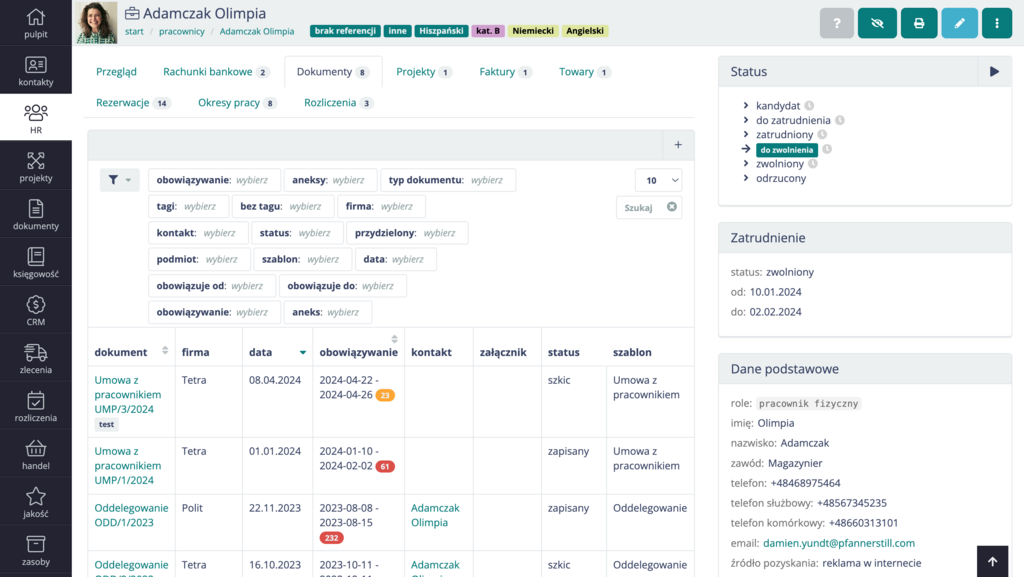1024x577 pixels.
Task: Open document Umowa z pracownikiem UMP/3/2024
Action: 127,394
